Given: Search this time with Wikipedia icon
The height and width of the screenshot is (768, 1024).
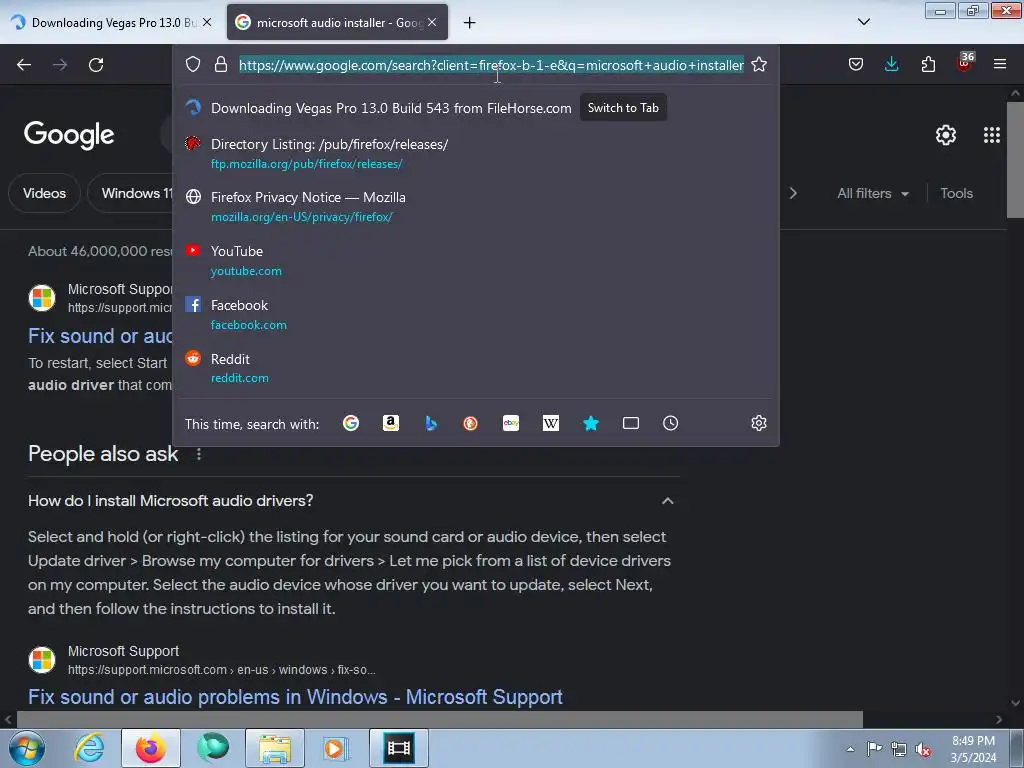Looking at the screenshot, I should 551,423.
